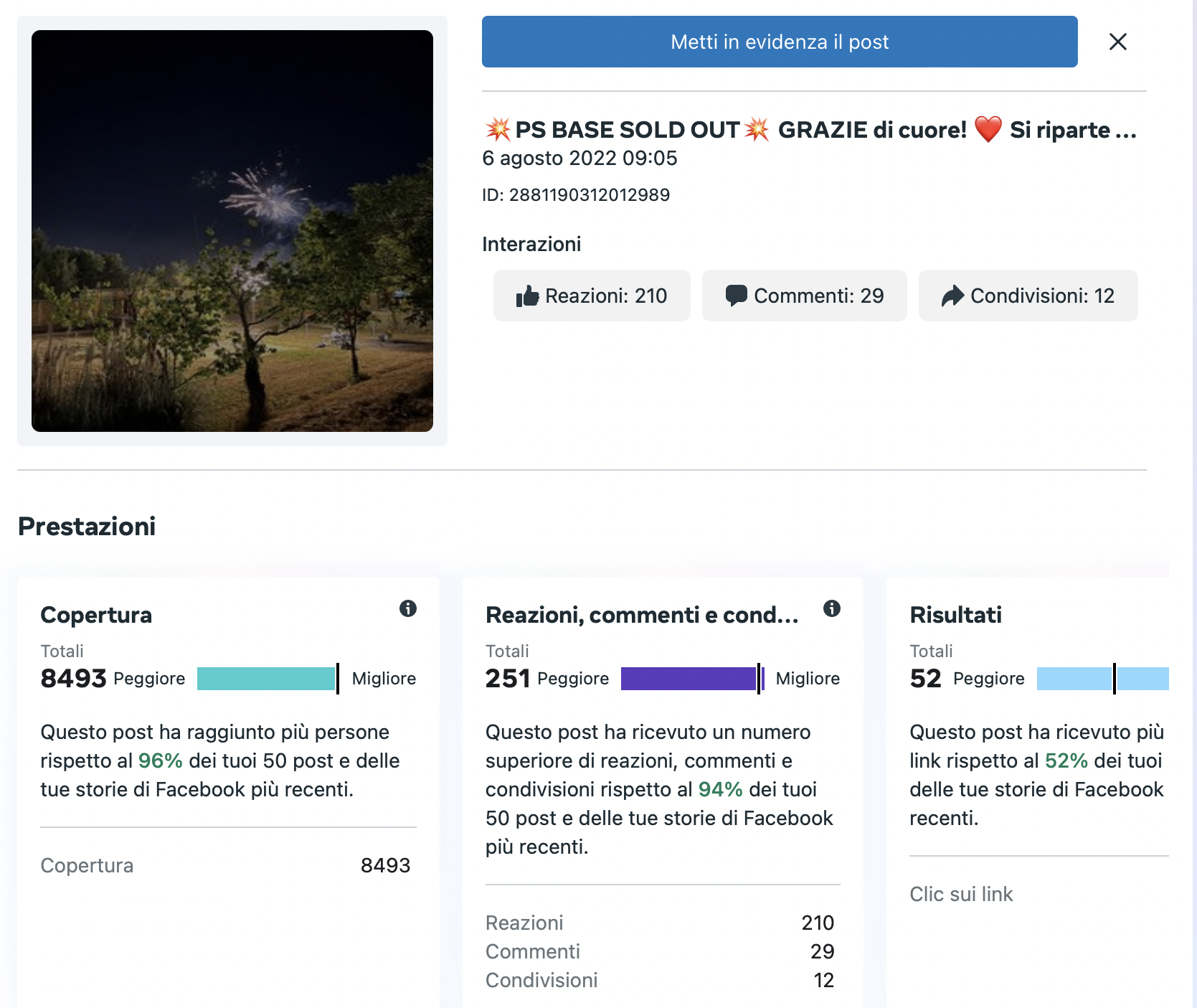Click the 96% figure in Copertura description
This screenshot has width=1197, height=1008.
161,760
